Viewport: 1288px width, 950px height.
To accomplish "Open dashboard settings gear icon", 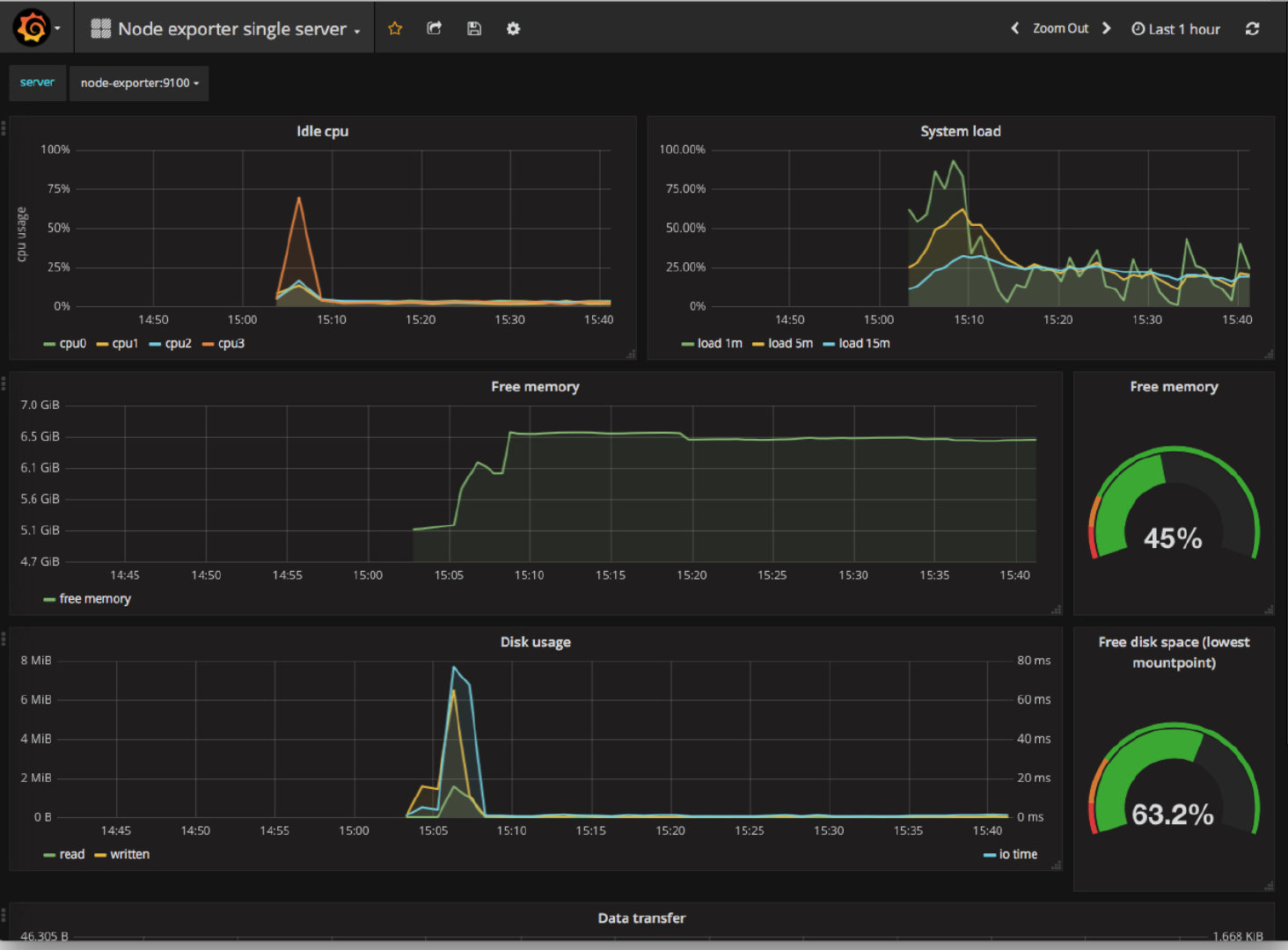I will click(x=514, y=28).
